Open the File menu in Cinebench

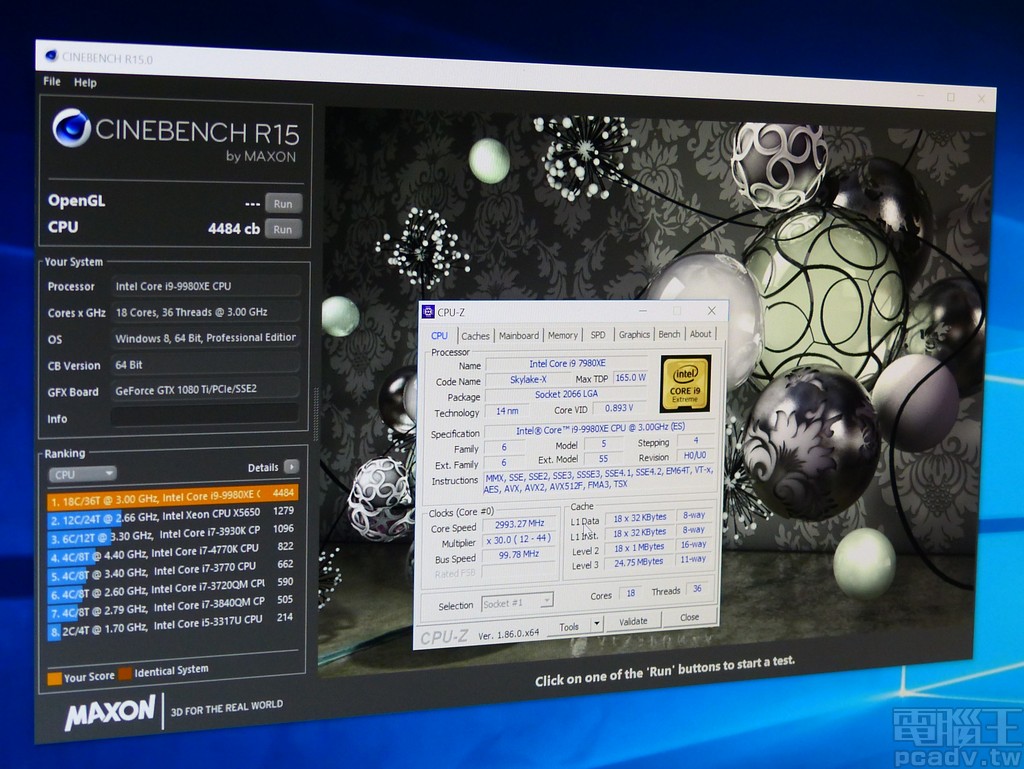pos(52,81)
